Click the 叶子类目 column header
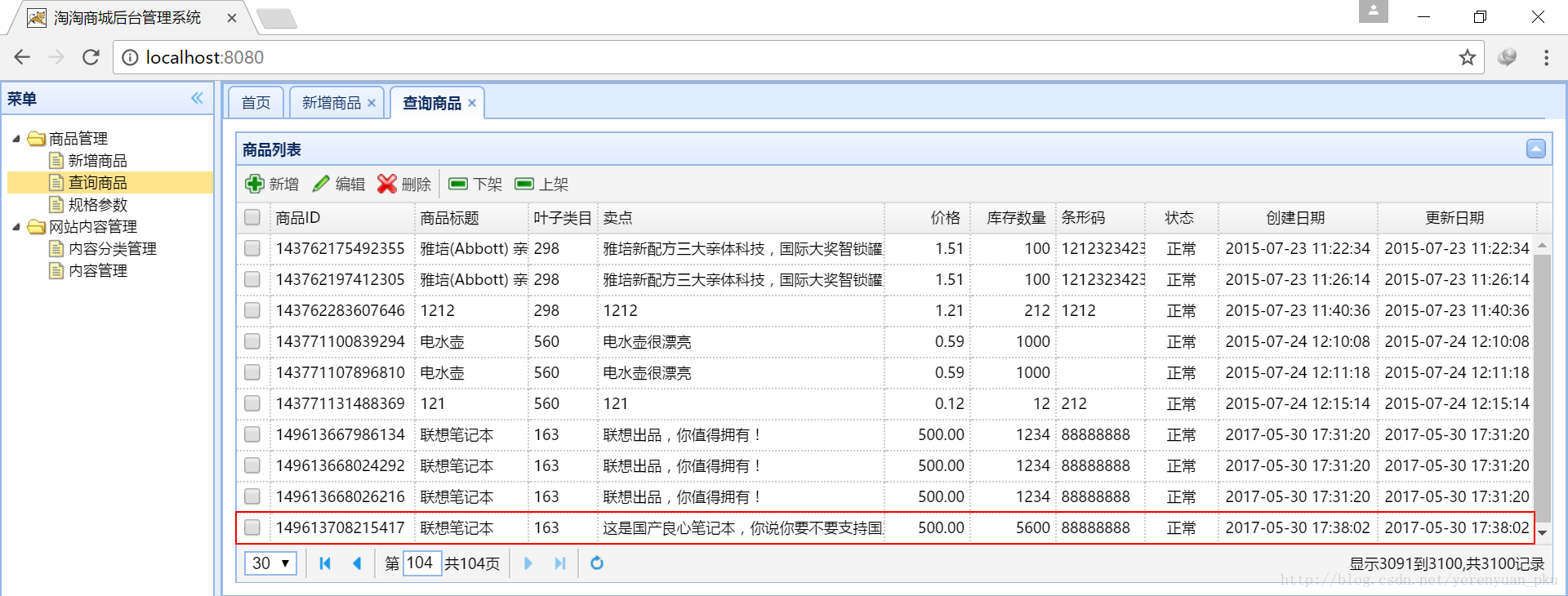 563,218
